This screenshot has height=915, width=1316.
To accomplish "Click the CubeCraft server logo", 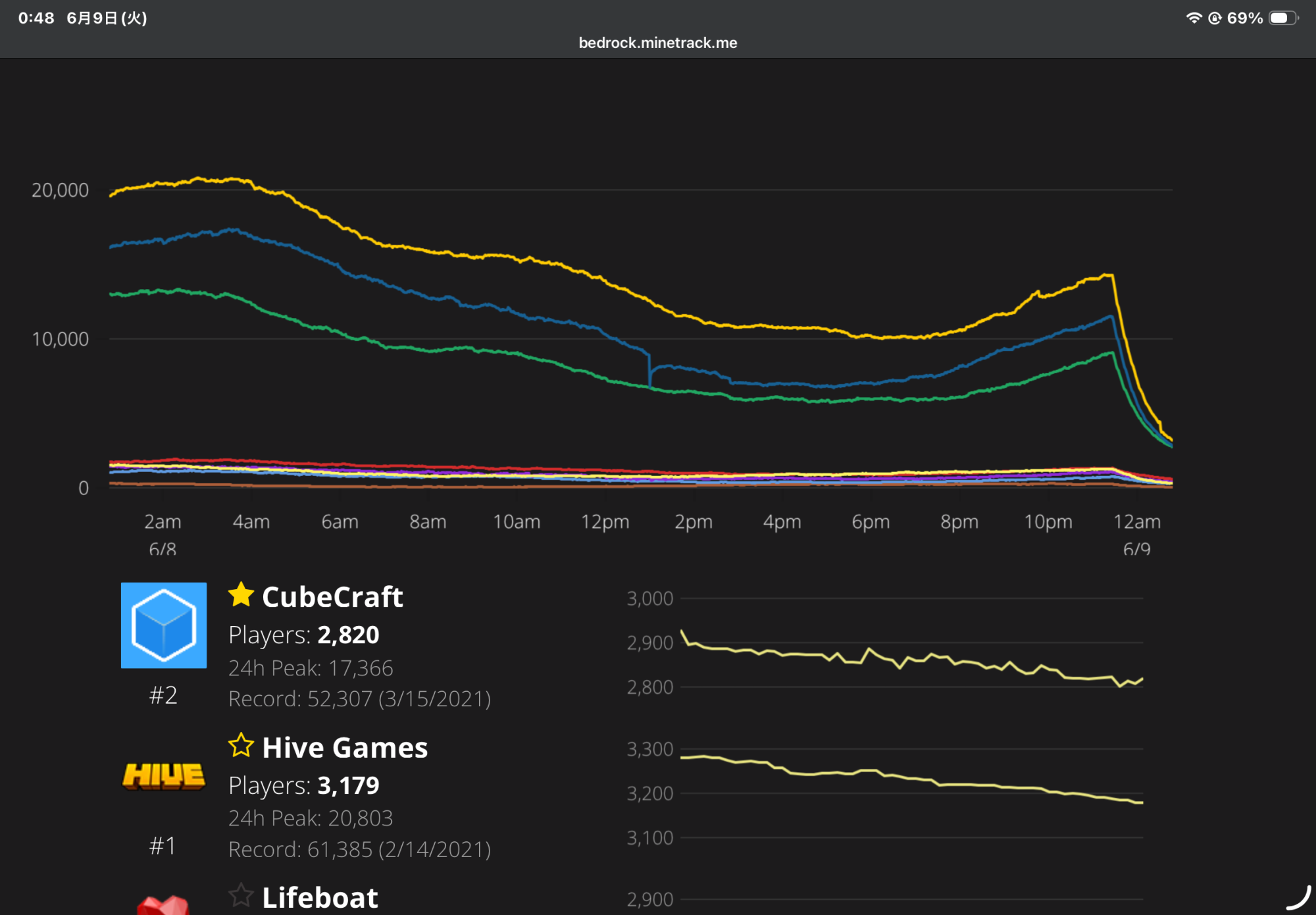I will click(164, 625).
